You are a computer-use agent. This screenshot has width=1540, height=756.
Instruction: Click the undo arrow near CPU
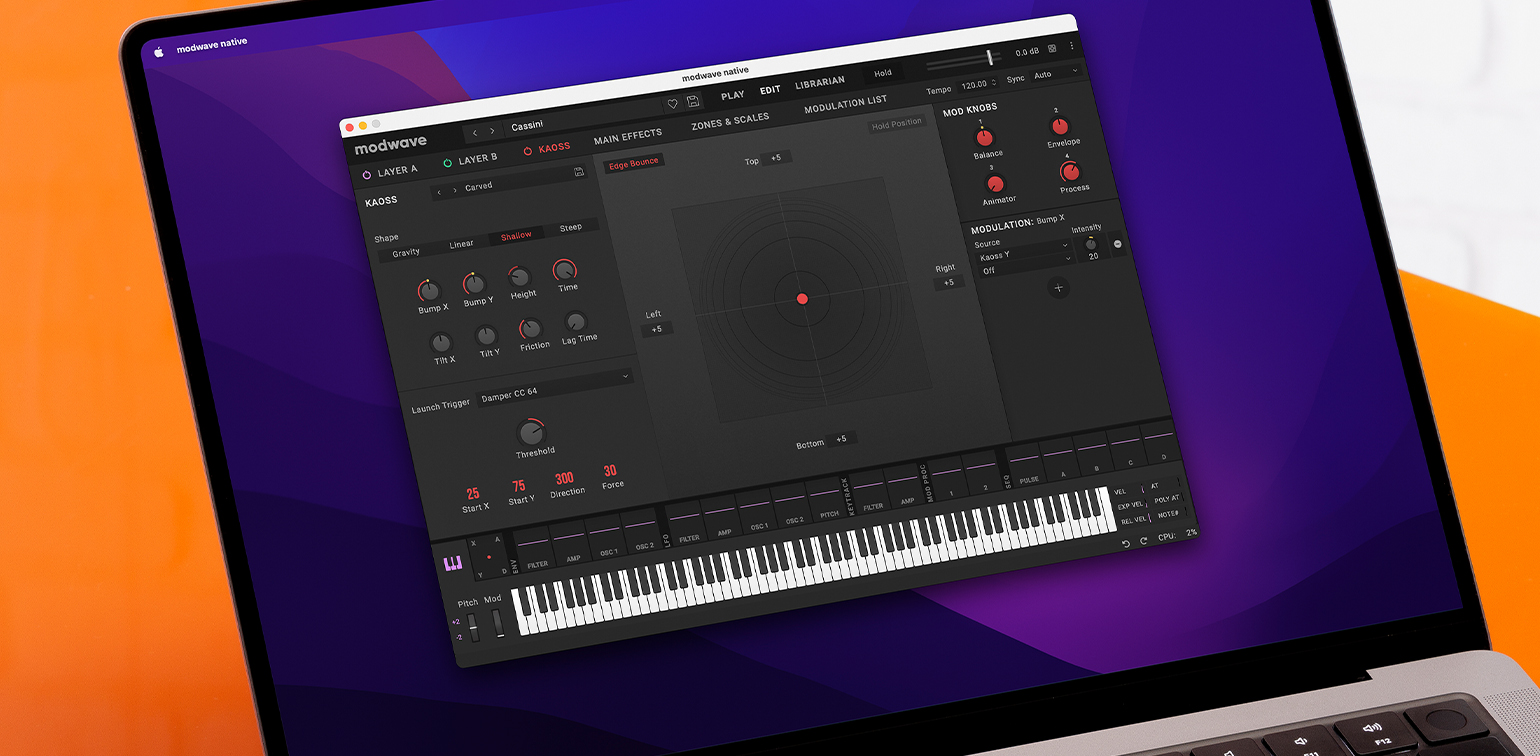click(1125, 543)
